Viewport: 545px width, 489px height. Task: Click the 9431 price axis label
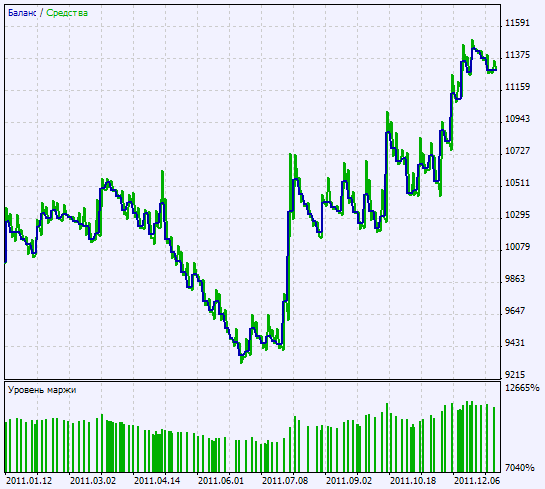[514, 343]
